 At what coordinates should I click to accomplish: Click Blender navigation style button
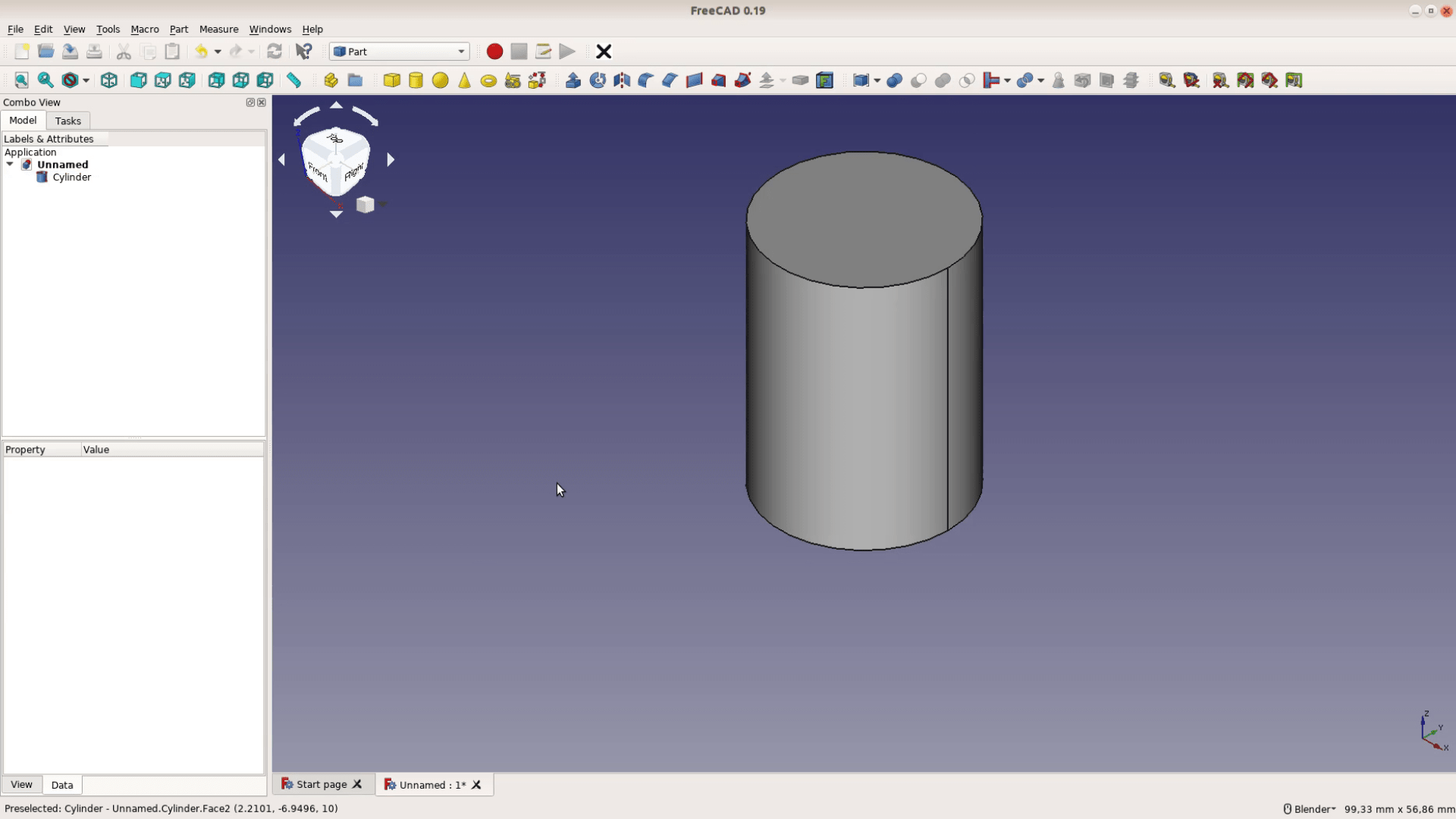click(1310, 809)
